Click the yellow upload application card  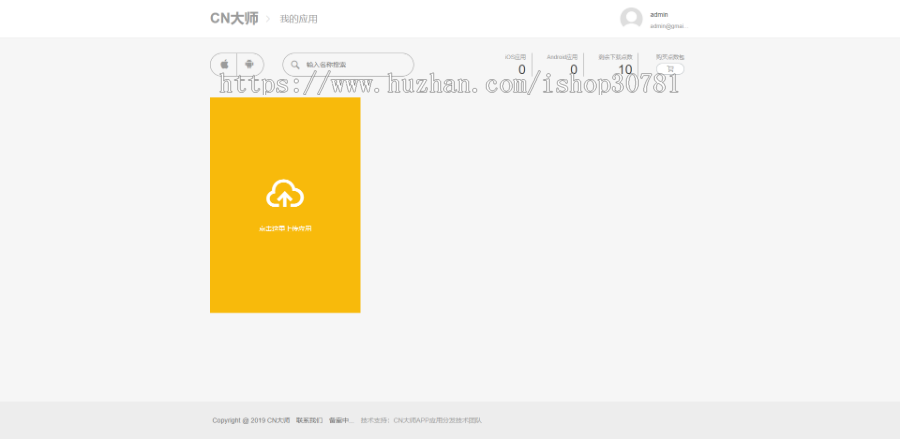click(x=285, y=205)
